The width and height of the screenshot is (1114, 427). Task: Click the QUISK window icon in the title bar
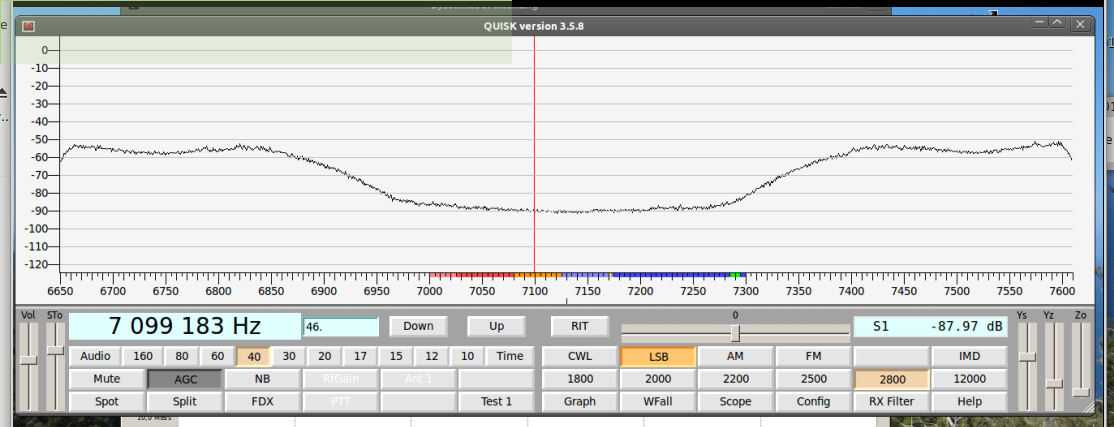pos(28,26)
